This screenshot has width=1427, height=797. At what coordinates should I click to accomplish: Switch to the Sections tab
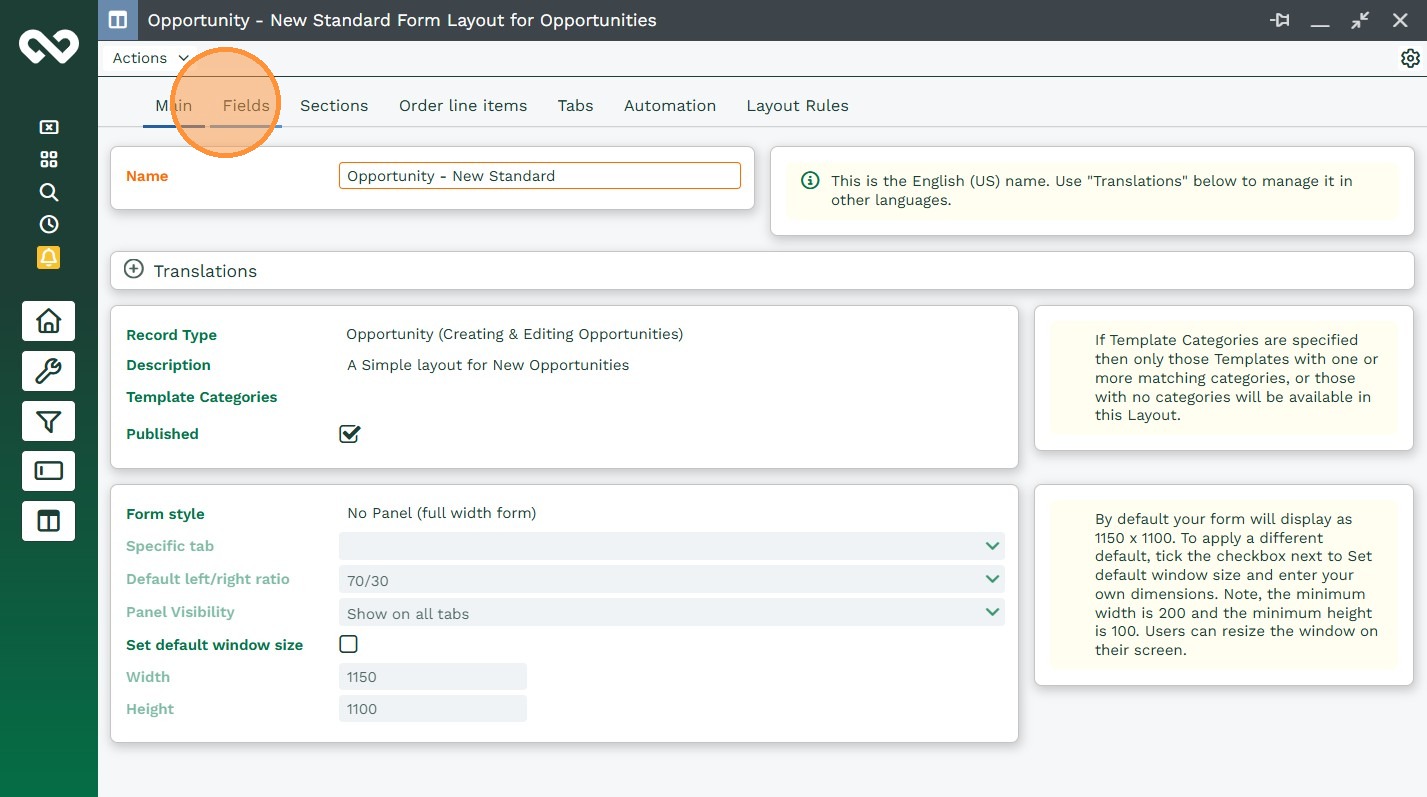coord(334,106)
